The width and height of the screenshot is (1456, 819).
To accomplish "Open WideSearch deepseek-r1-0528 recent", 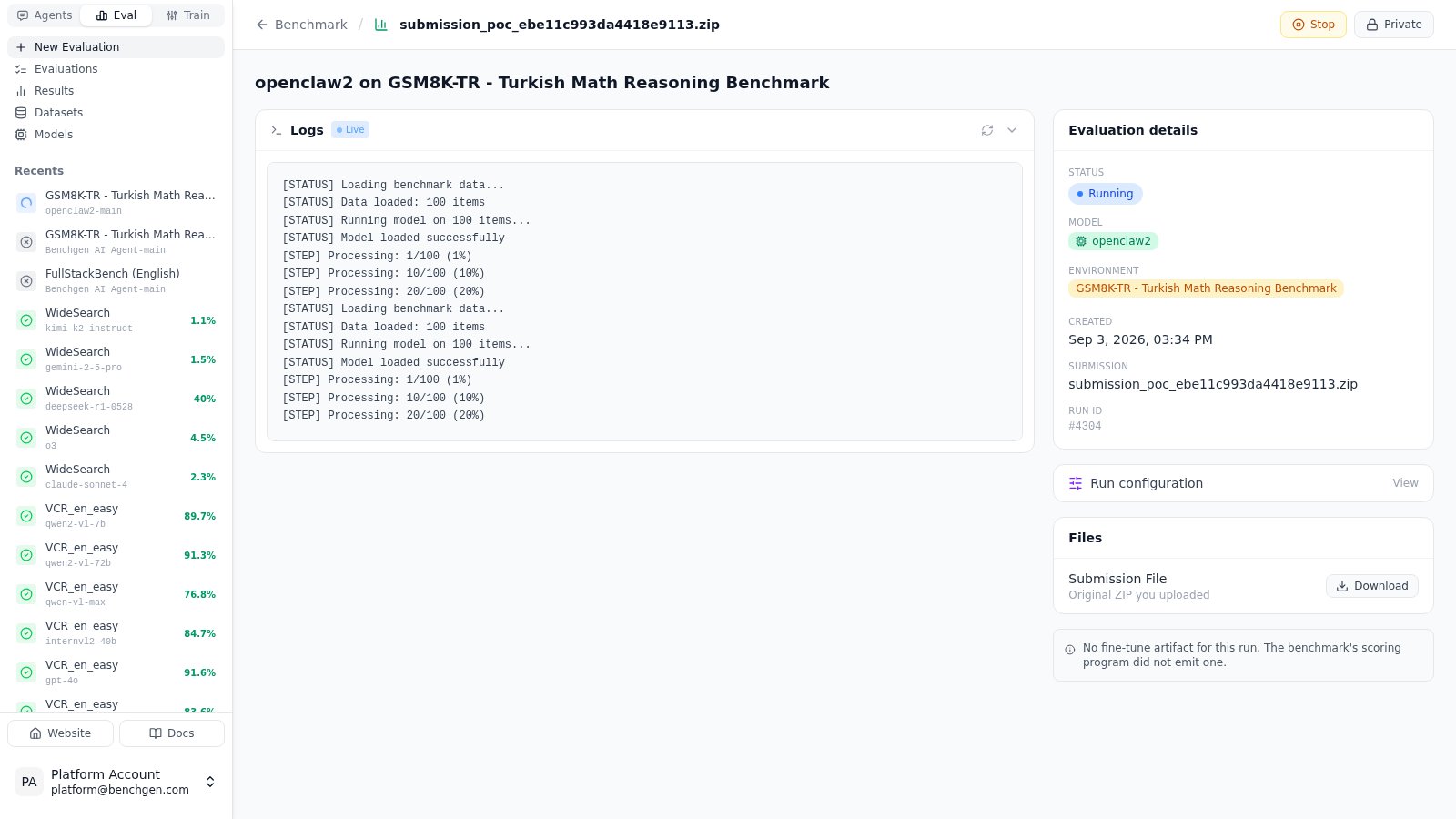I will pyautogui.click(x=116, y=399).
